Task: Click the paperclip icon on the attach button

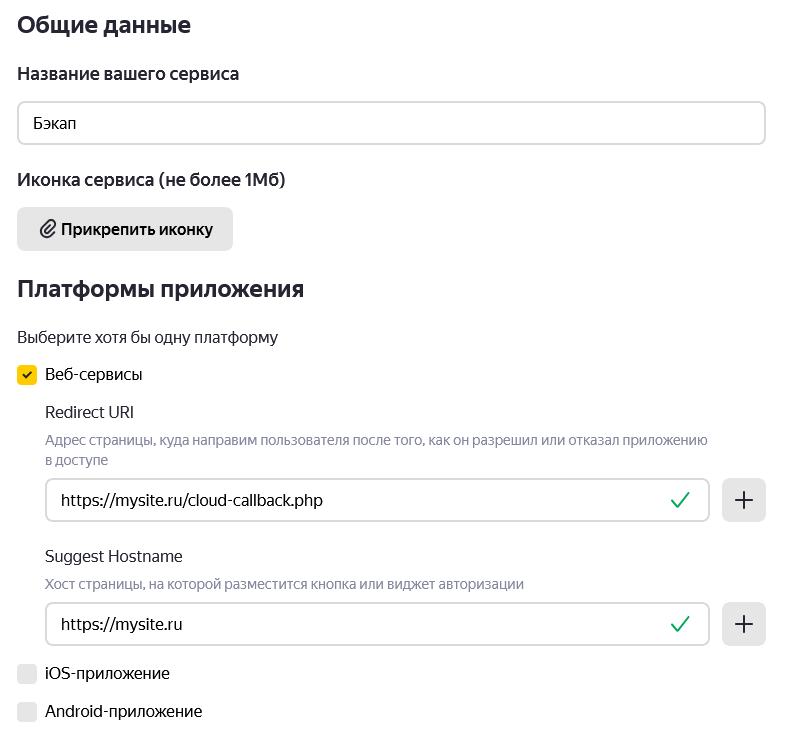Action: tap(47, 229)
